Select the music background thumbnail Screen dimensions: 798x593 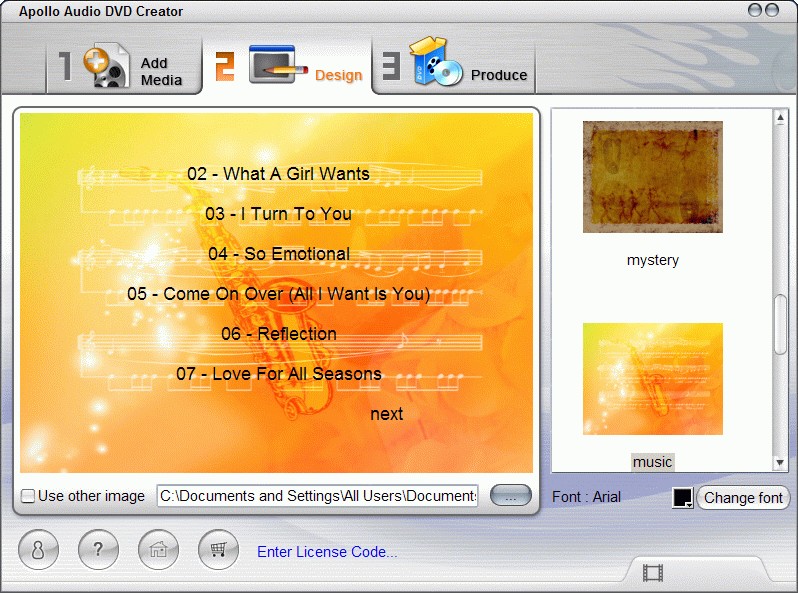(653, 379)
